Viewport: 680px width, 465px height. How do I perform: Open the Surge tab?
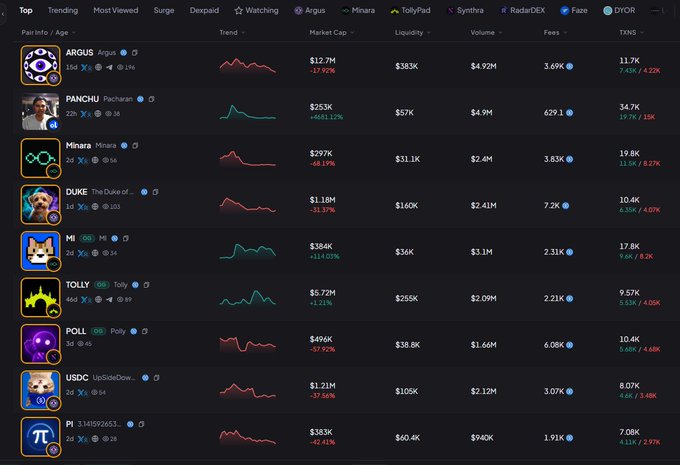click(x=164, y=10)
